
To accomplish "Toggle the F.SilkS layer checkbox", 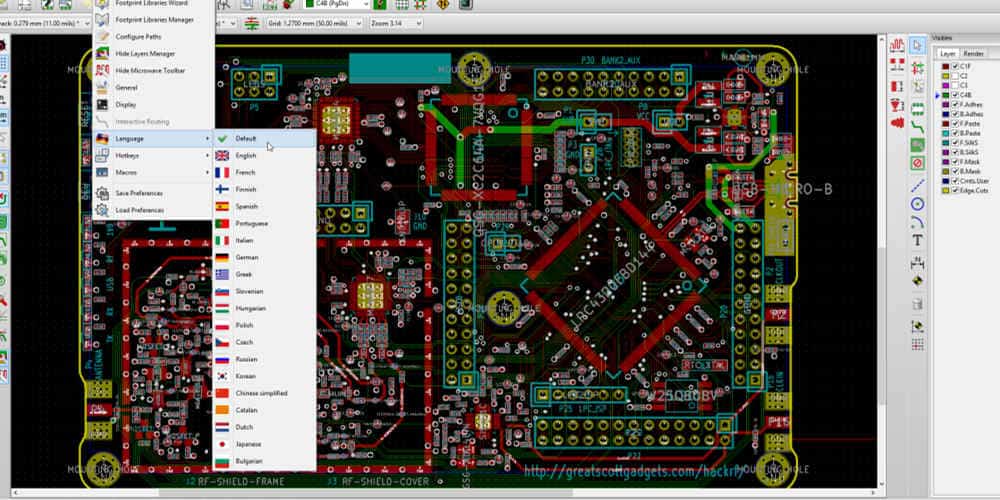I will click(x=955, y=143).
